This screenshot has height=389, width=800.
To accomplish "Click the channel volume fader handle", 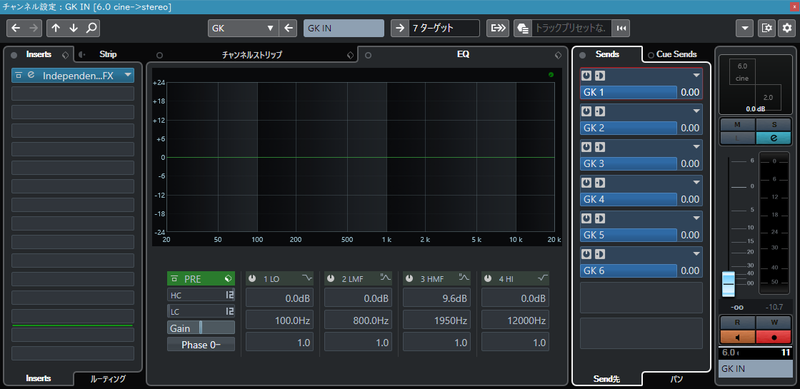I will tap(728, 284).
